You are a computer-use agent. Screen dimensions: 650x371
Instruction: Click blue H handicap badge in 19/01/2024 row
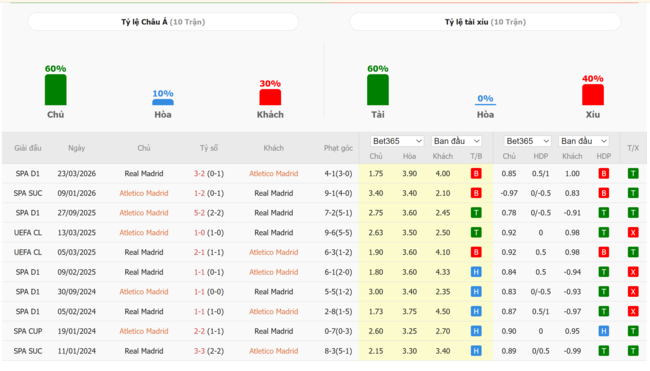coord(604,331)
